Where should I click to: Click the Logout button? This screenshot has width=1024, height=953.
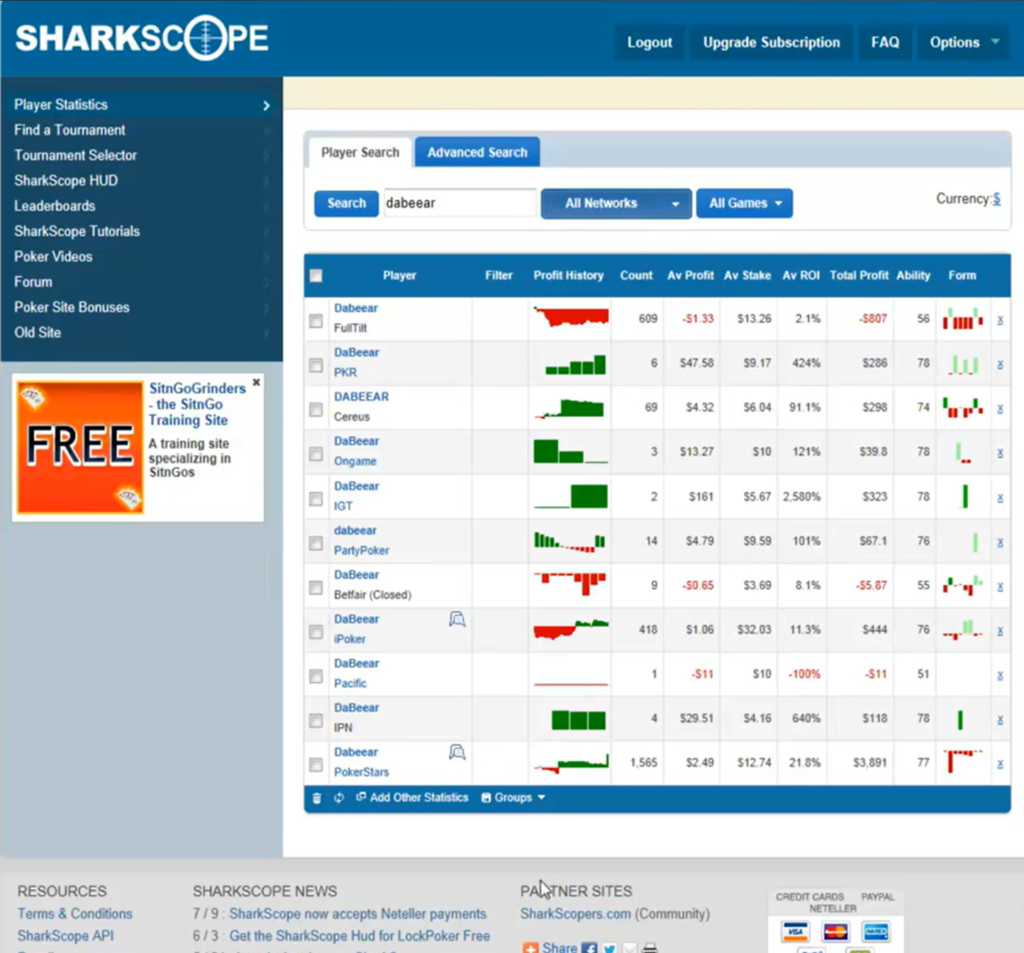649,42
